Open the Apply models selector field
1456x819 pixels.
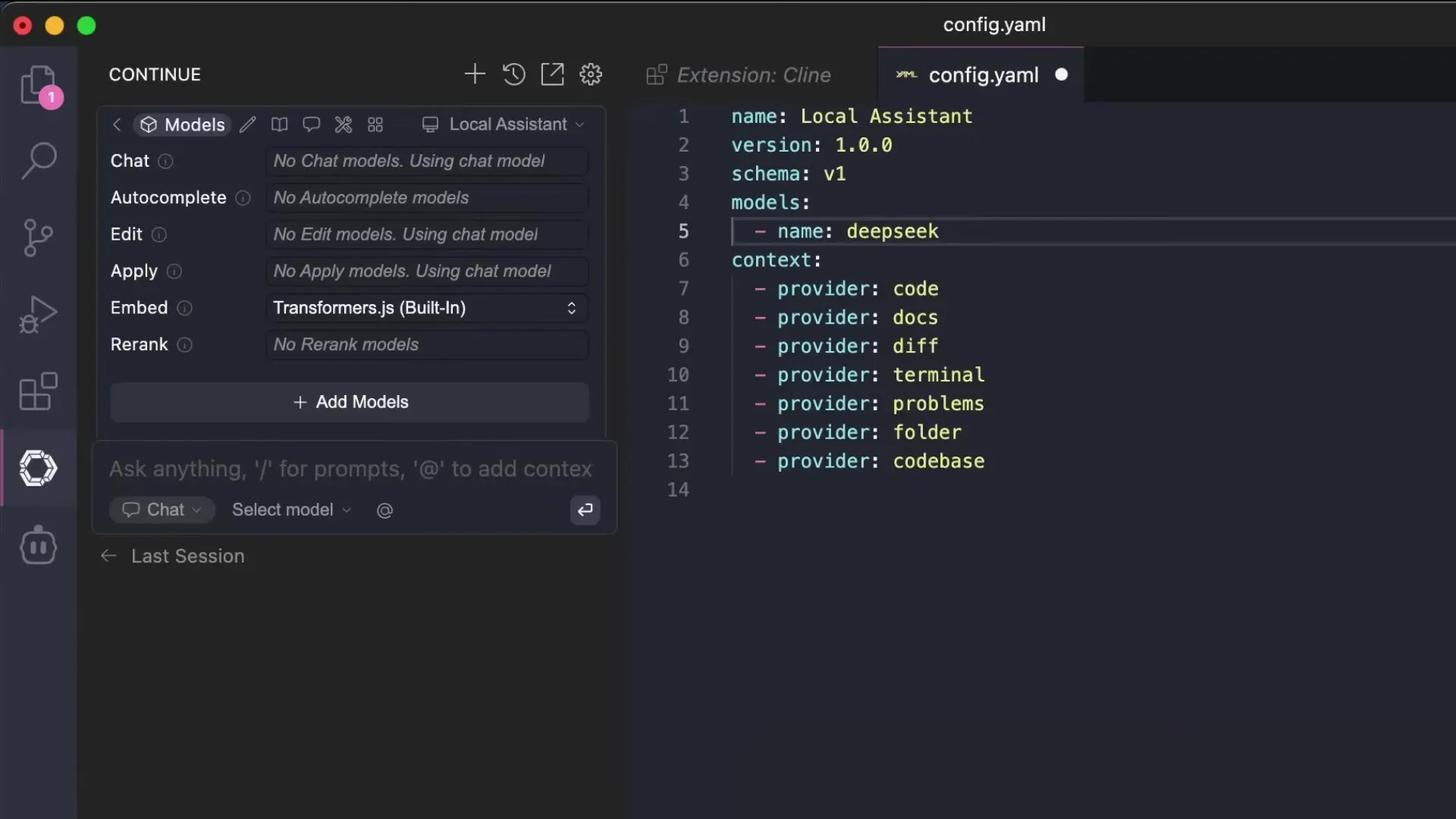click(x=427, y=271)
